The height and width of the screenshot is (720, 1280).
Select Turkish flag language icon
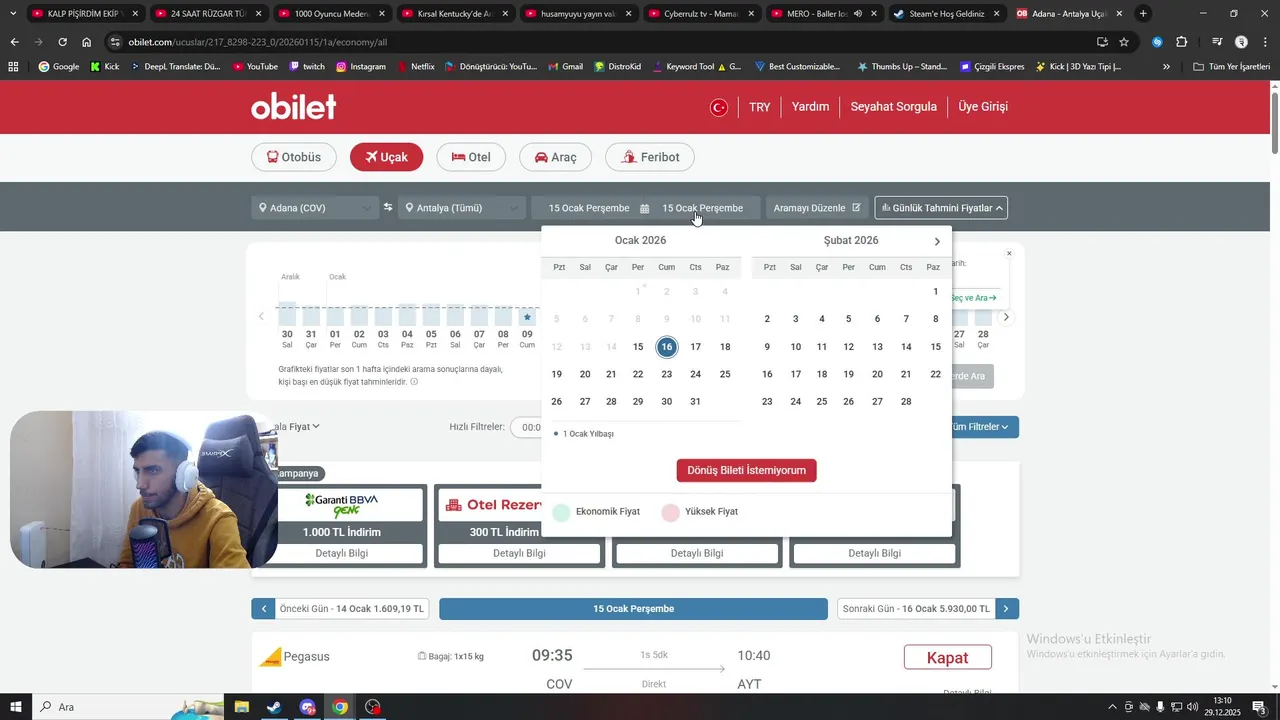718,107
